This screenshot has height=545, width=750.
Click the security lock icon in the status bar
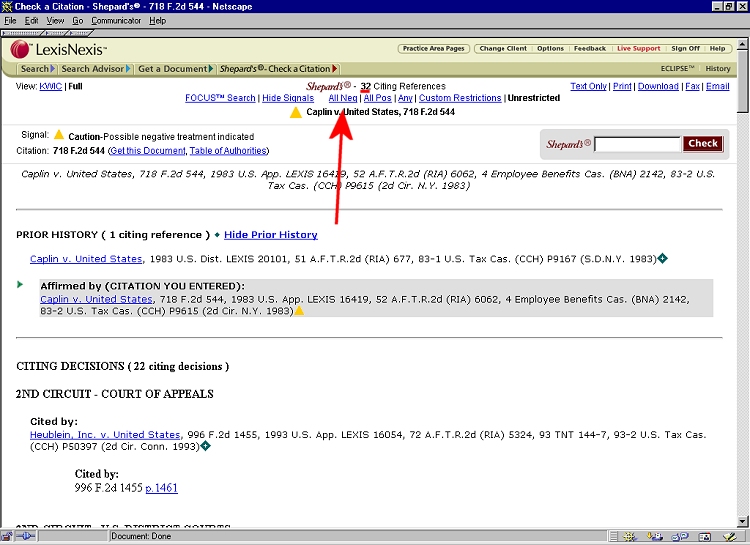click(x=7, y=536)
